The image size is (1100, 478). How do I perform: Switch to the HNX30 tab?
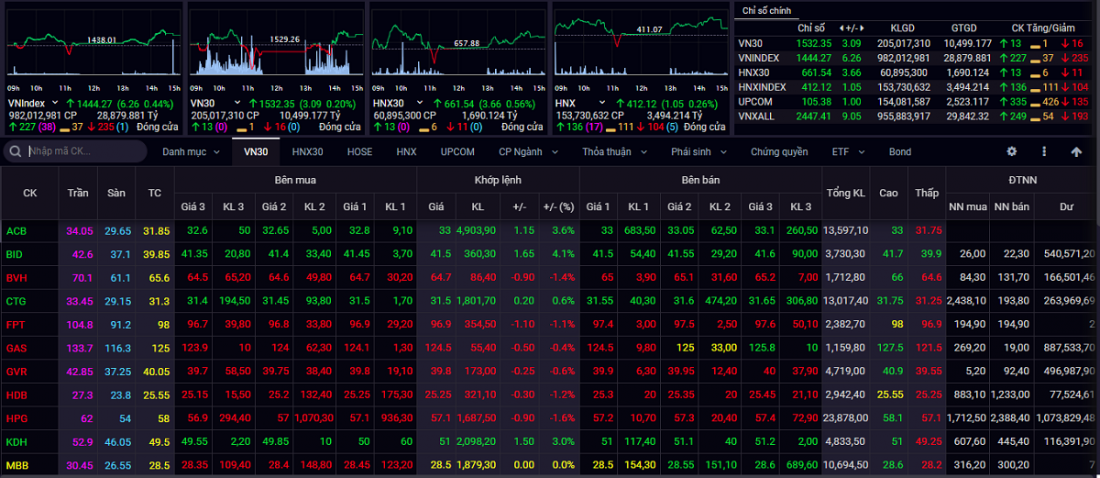click(x=307, y=152)
